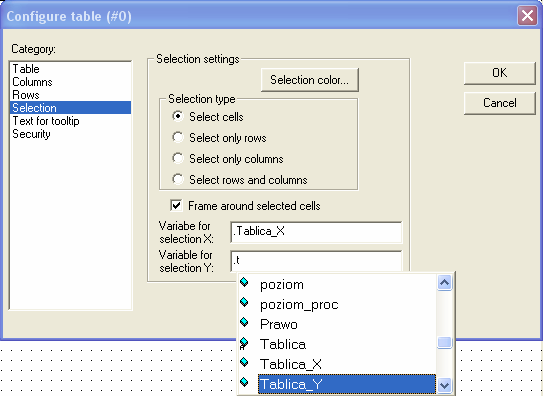Confirm settings with the OK button
Image resolution: width=543 pixels, height=396 pixels.
499,73
